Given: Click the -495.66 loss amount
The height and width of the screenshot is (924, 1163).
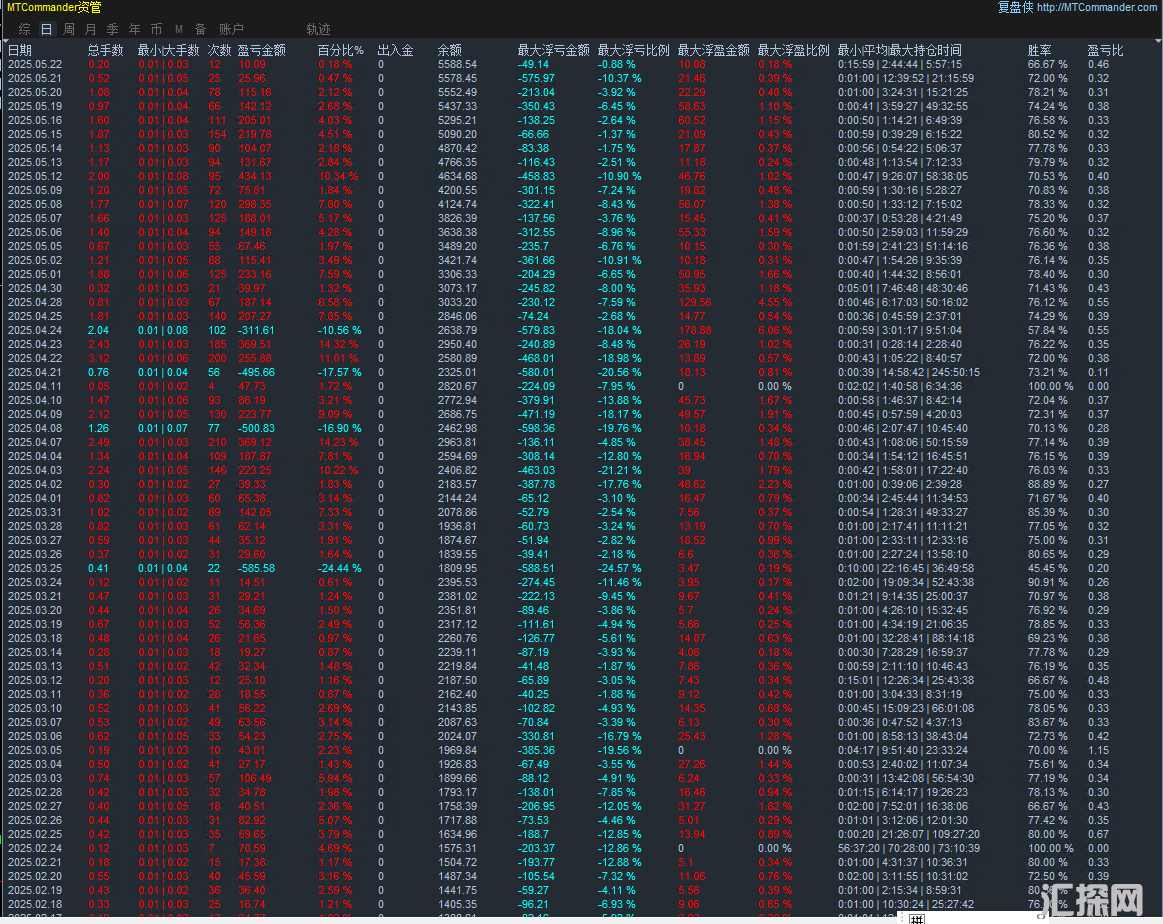Looking at the screenshot, I should coord(256,372).
